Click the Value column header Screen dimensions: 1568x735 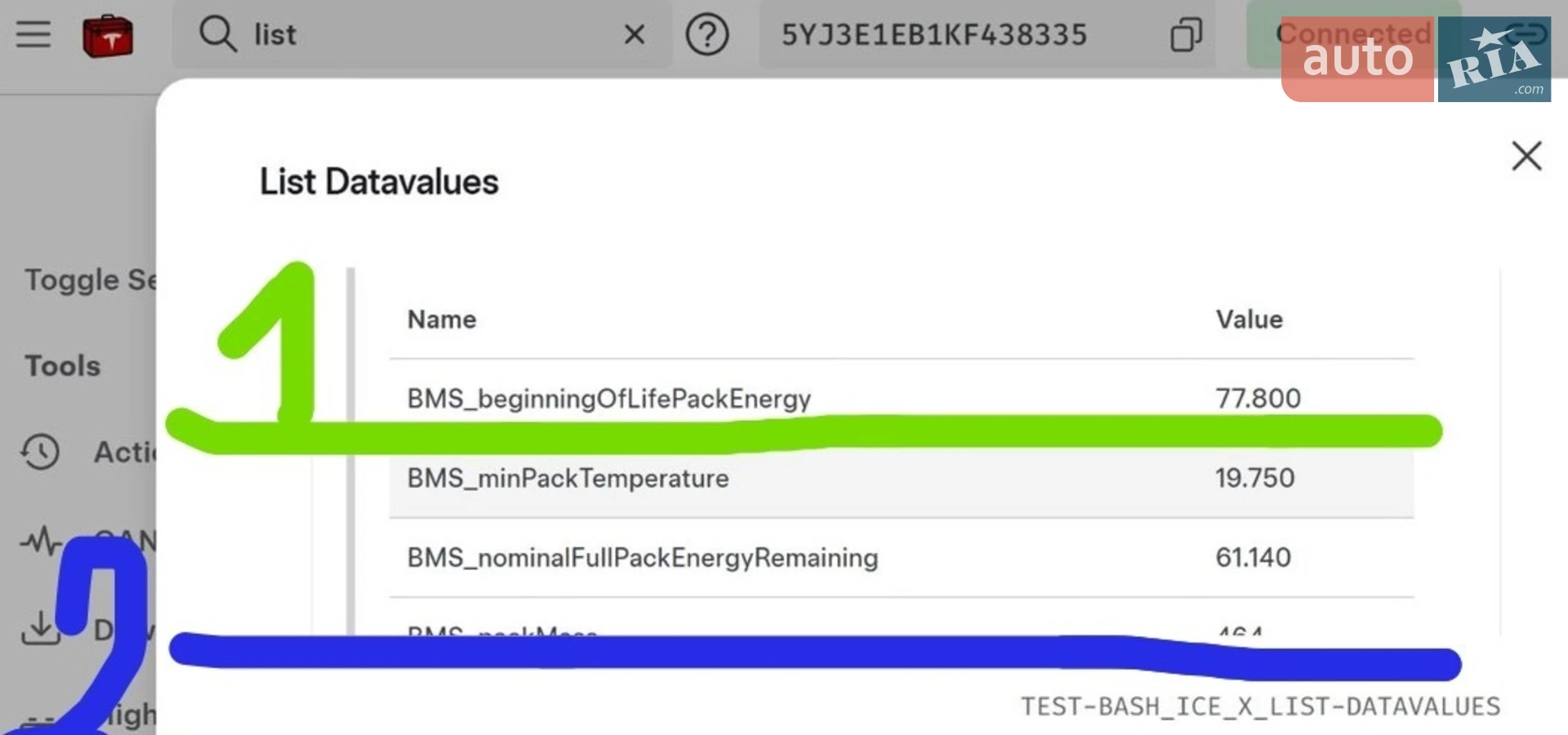1249,319
